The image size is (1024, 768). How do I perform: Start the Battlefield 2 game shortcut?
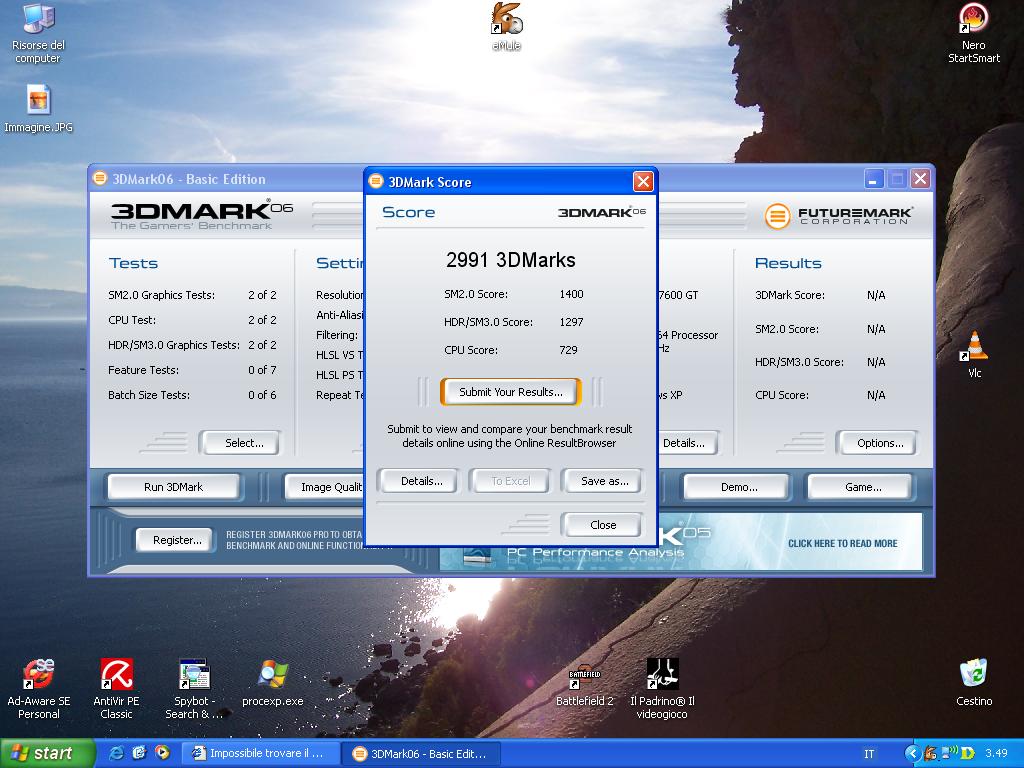pyautogui.click(x=584, y=688)
